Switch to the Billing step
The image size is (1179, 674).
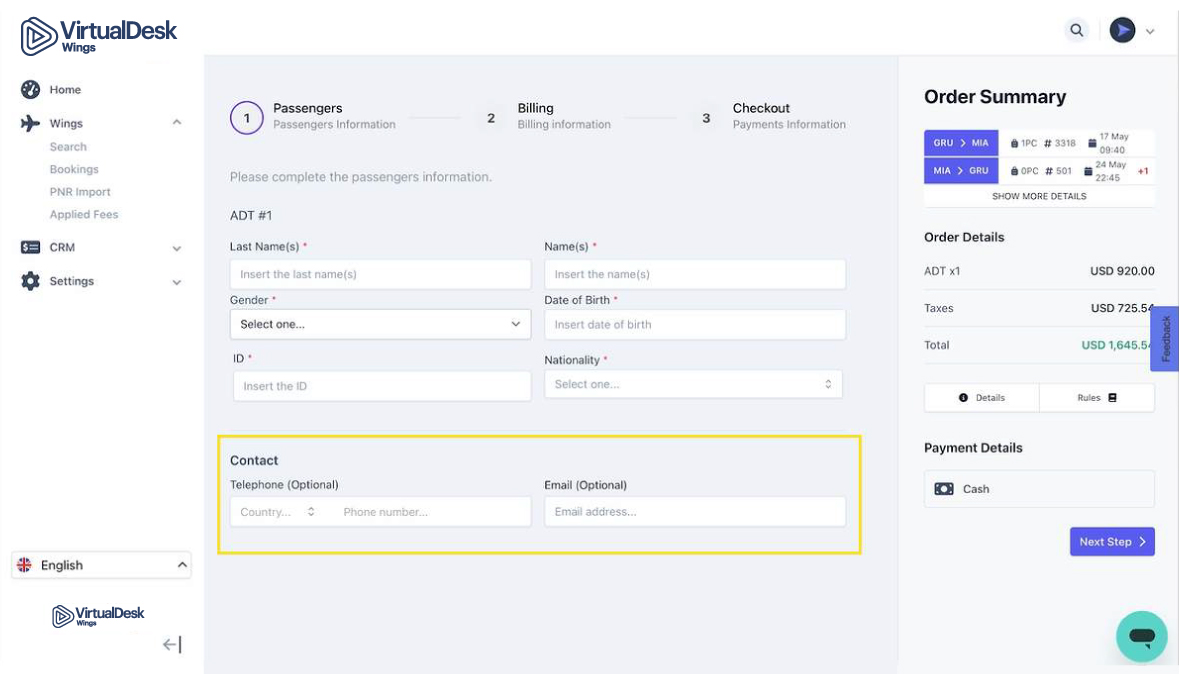(535, 108)
